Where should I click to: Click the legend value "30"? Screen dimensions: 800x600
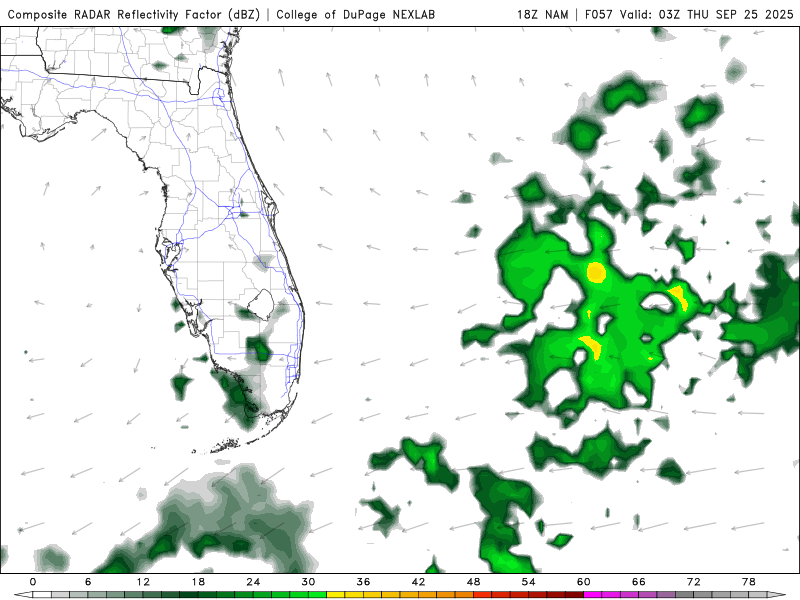pos(308,582)
